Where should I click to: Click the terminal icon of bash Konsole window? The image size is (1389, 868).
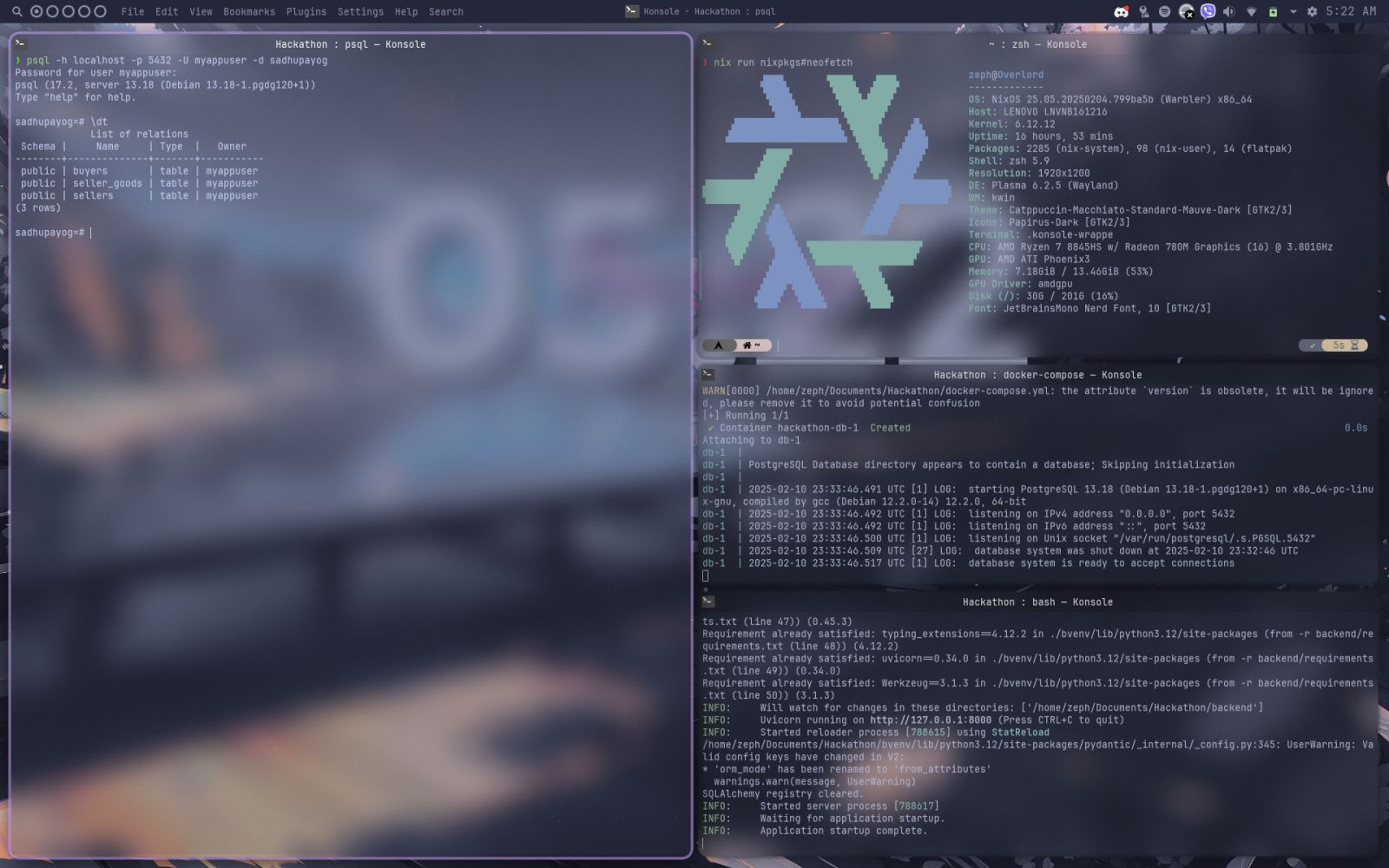pyautogui.click(x=708, y=602)
